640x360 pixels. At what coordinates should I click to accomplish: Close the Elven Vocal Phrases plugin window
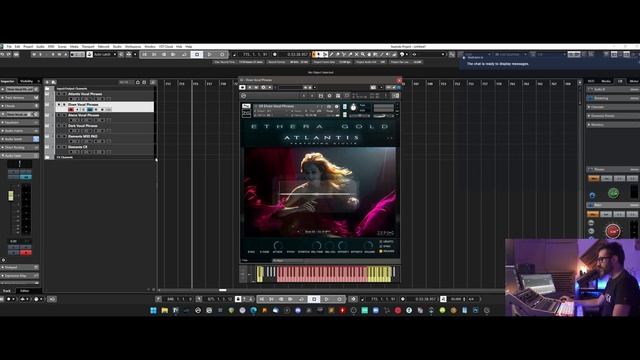point(399,80)
